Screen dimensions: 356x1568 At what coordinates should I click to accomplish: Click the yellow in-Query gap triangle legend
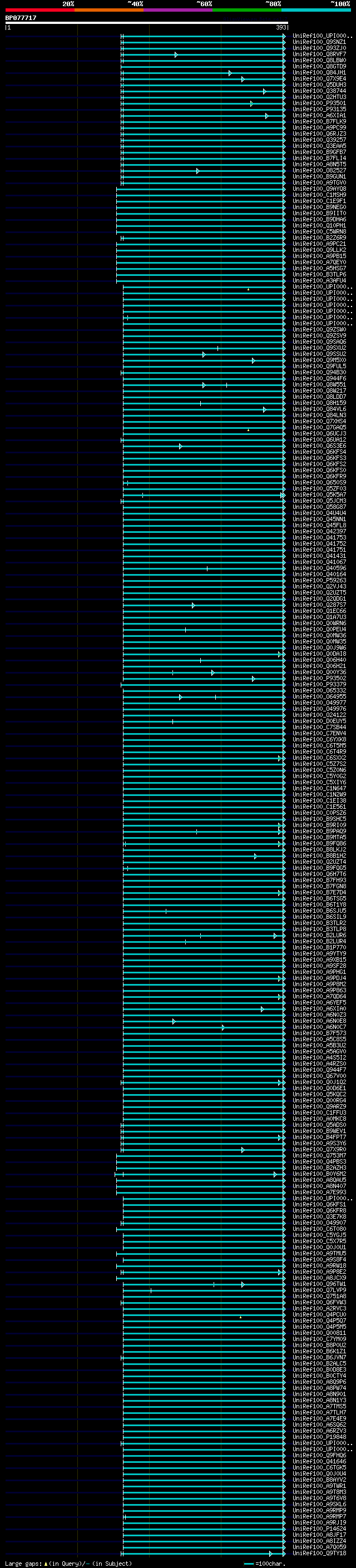tap(46, 1564)
